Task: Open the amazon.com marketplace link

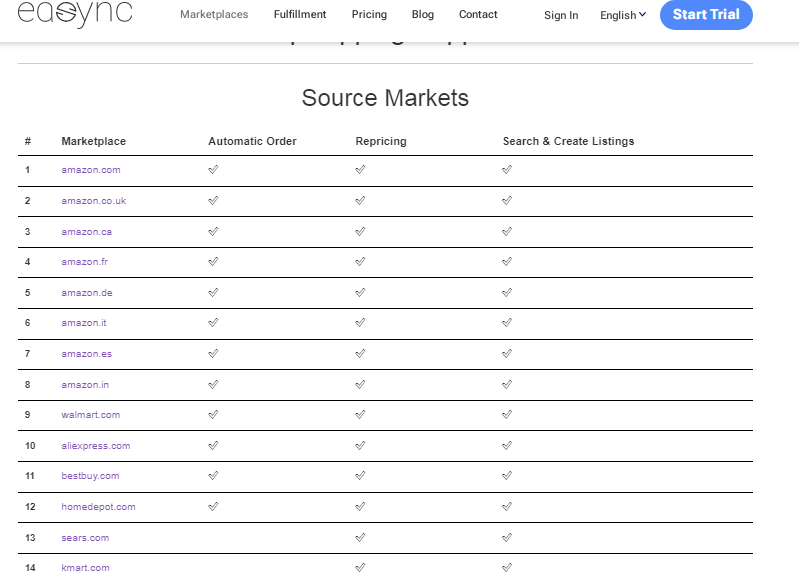Action: point(91,170)
